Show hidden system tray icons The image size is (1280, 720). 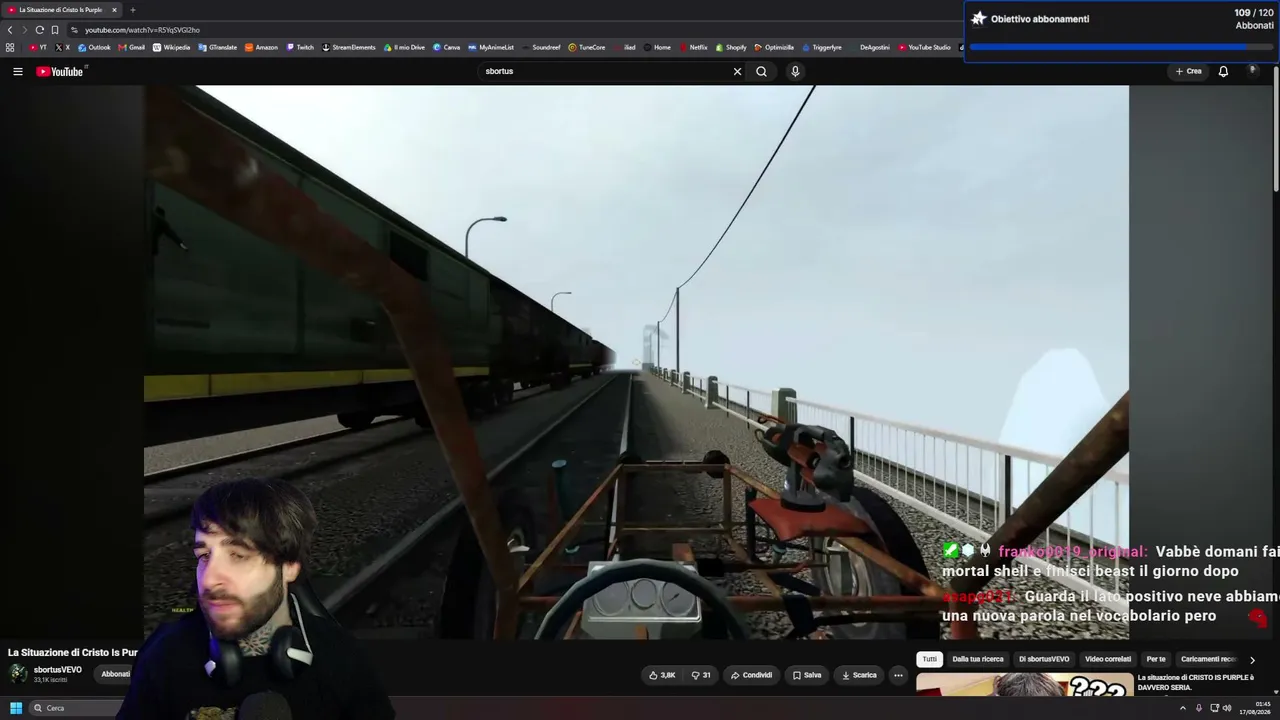click(x=1184, y=708)
